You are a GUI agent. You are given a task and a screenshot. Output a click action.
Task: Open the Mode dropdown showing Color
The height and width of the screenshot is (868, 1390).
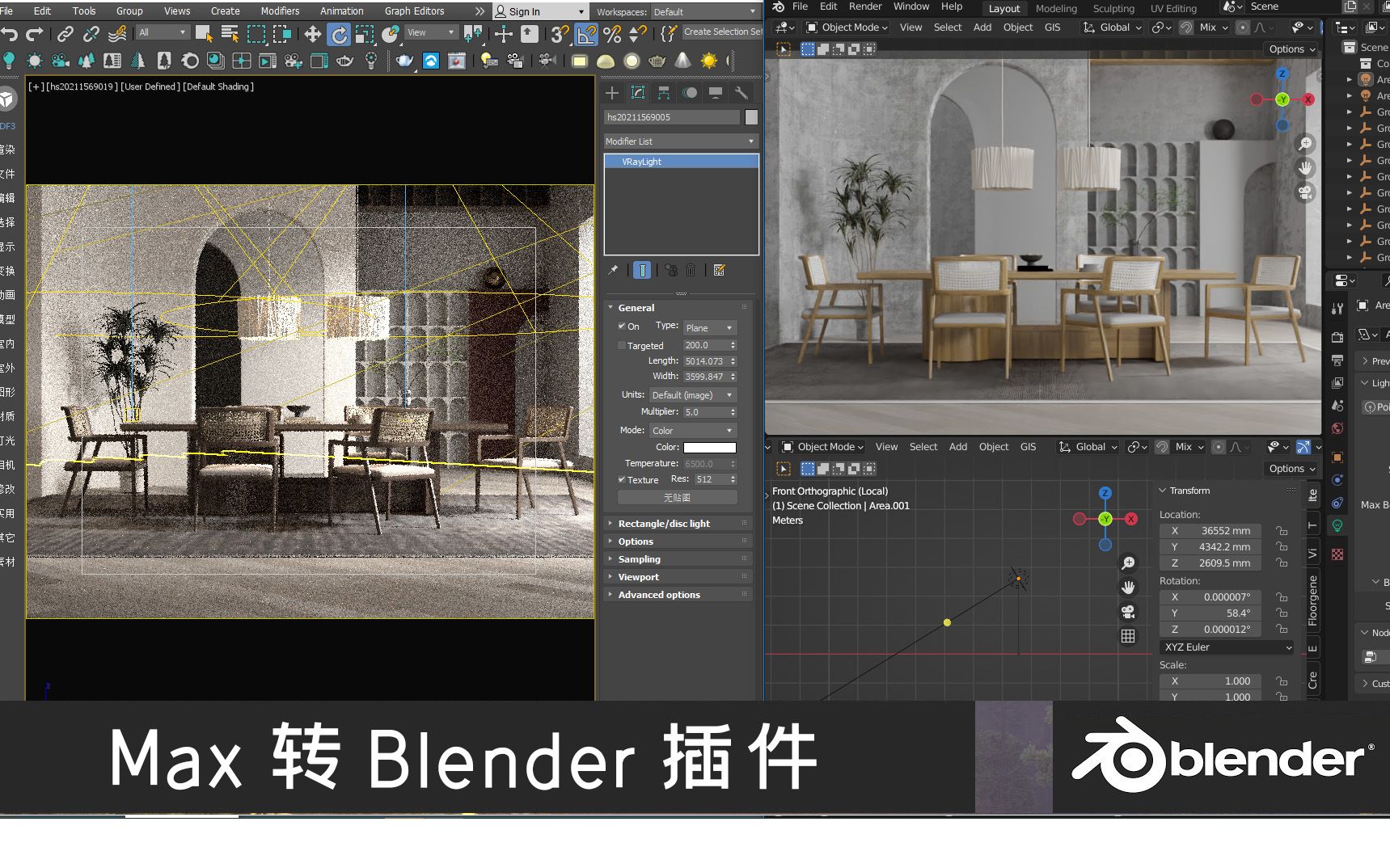[x=693, y=430]
